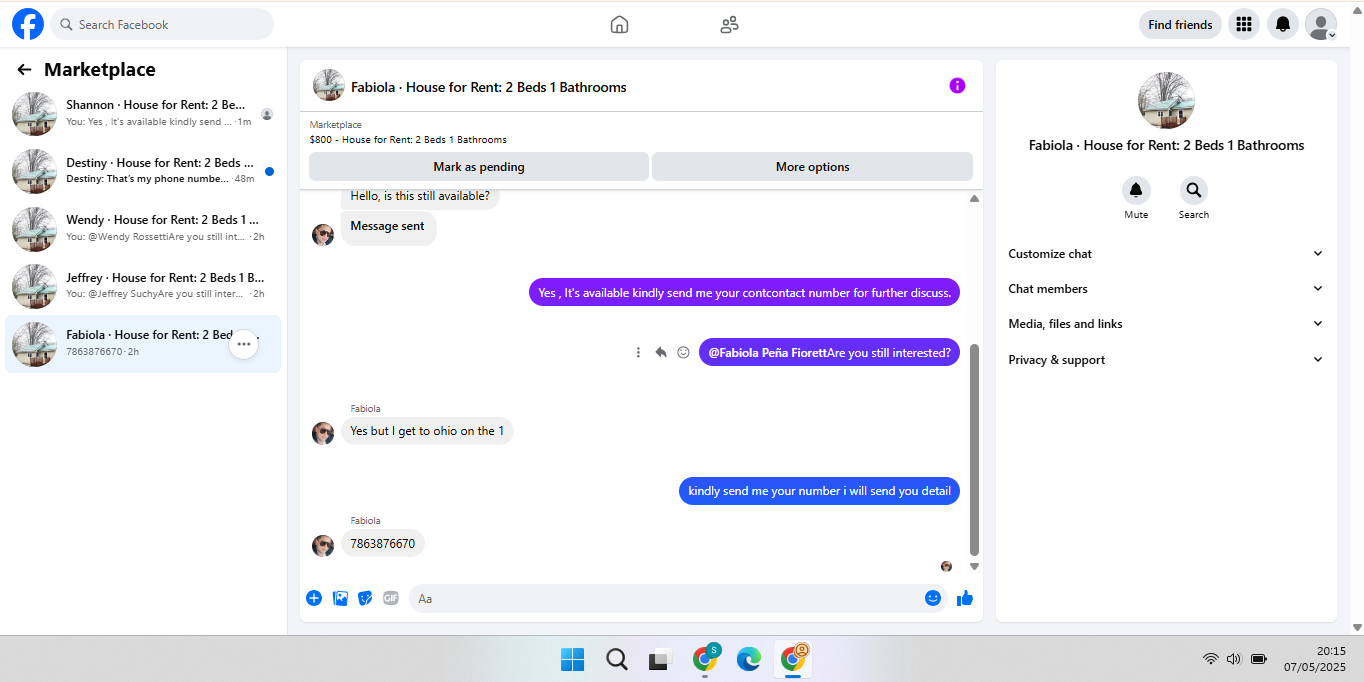Send a thumbs-up like

pyautogui.click(x=964, y=598)
